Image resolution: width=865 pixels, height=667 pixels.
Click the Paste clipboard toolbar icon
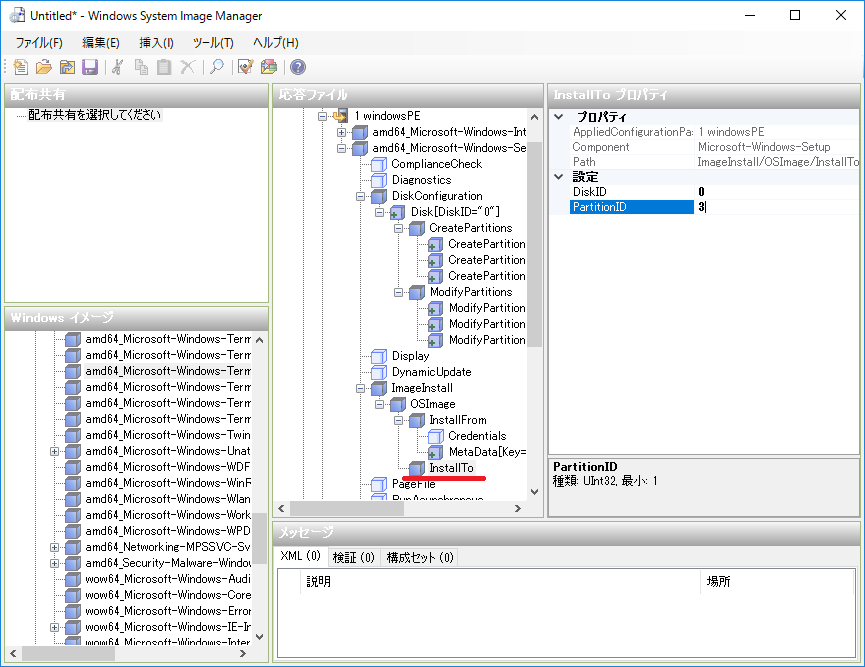(164, 67)
